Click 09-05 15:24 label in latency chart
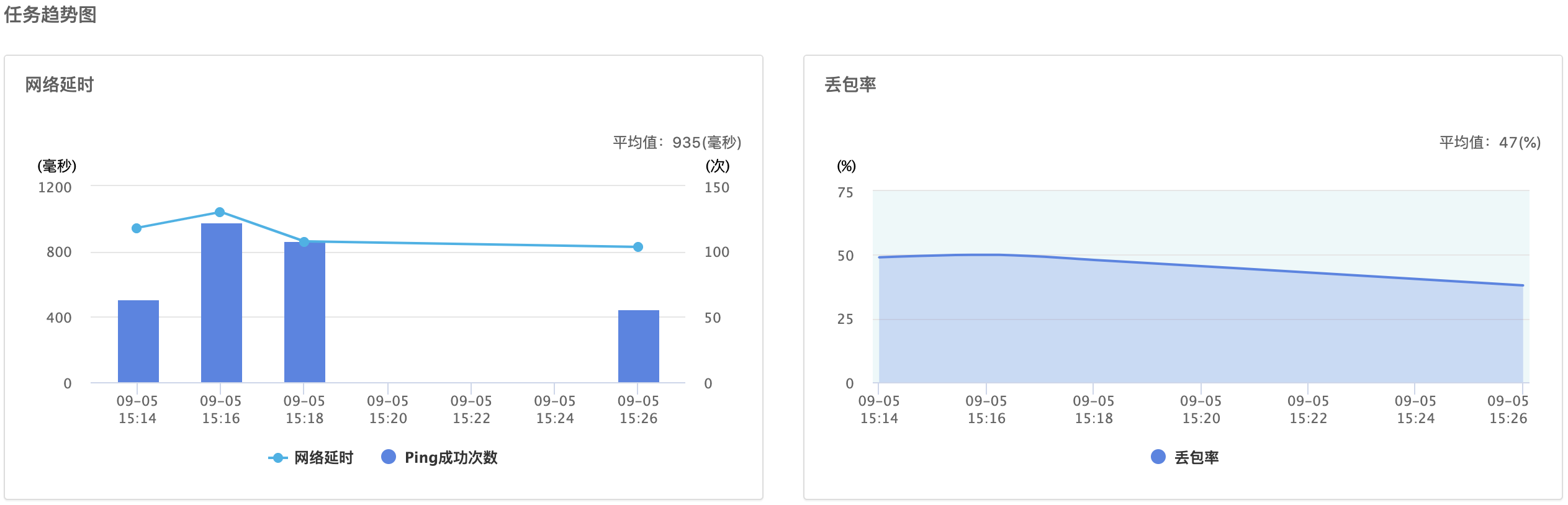1568x505 pixels. point(555,409)
